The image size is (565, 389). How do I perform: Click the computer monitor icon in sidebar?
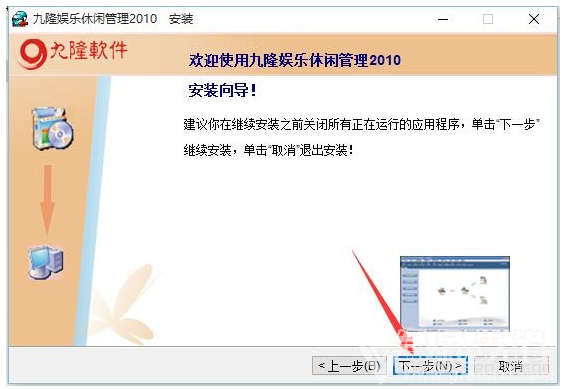(46, 262)
